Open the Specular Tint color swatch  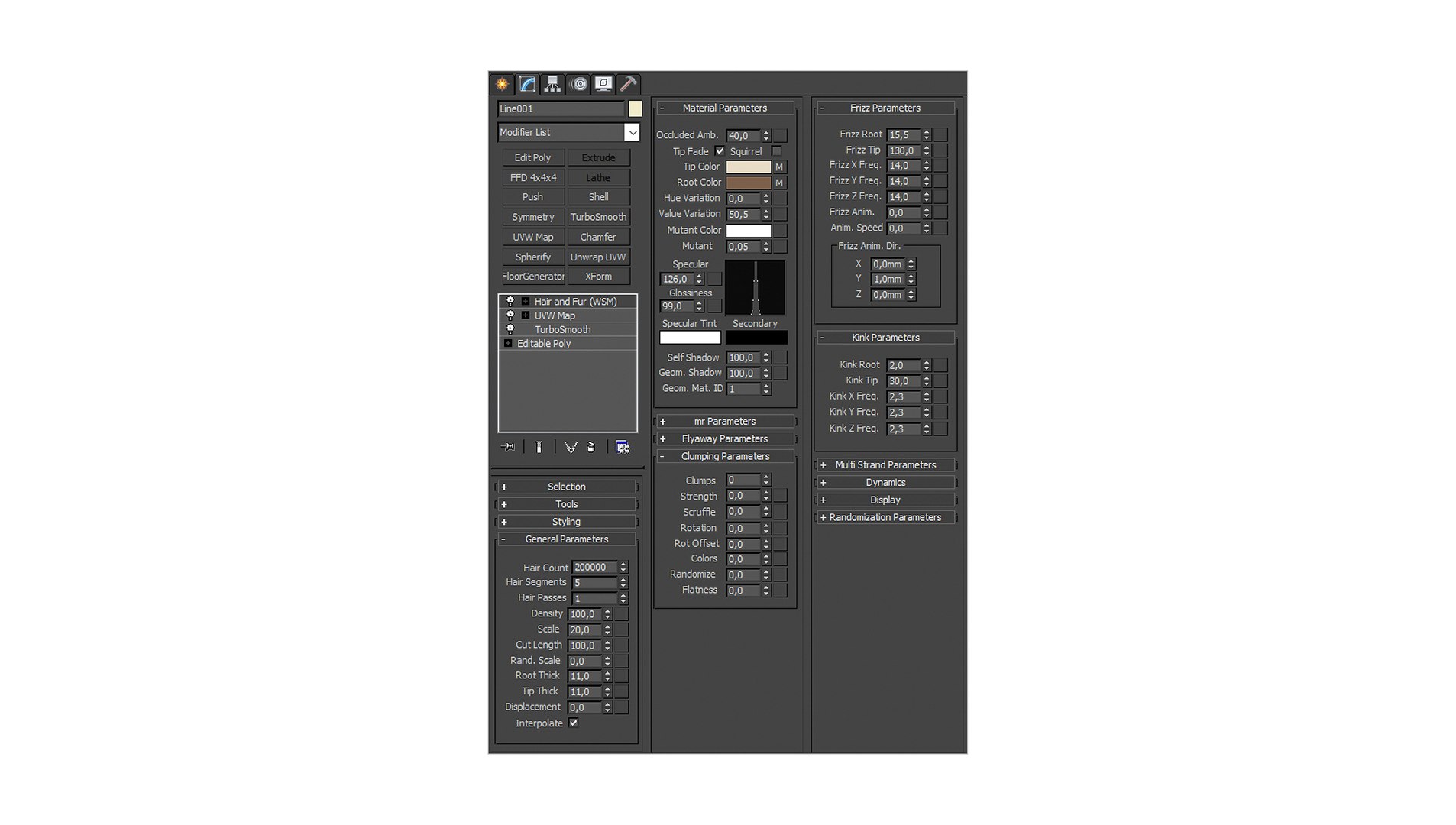(690, 338)
